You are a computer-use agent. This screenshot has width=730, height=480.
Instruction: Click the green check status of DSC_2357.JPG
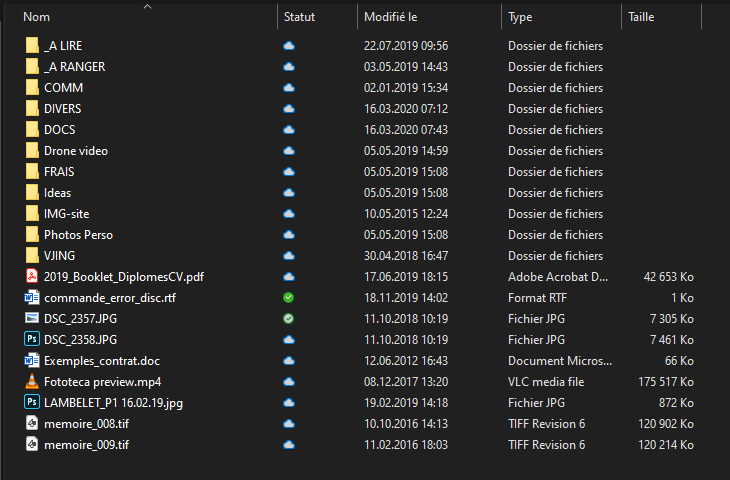(289, 318)
